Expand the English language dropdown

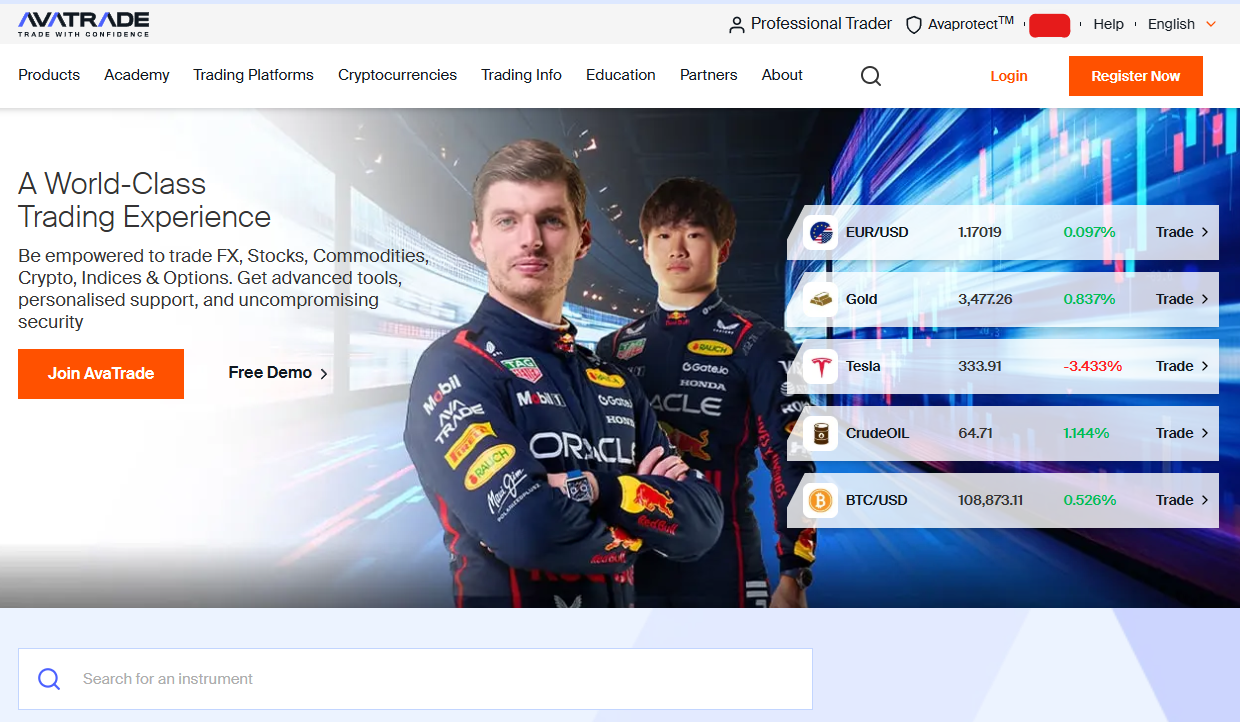point(1181,24)
